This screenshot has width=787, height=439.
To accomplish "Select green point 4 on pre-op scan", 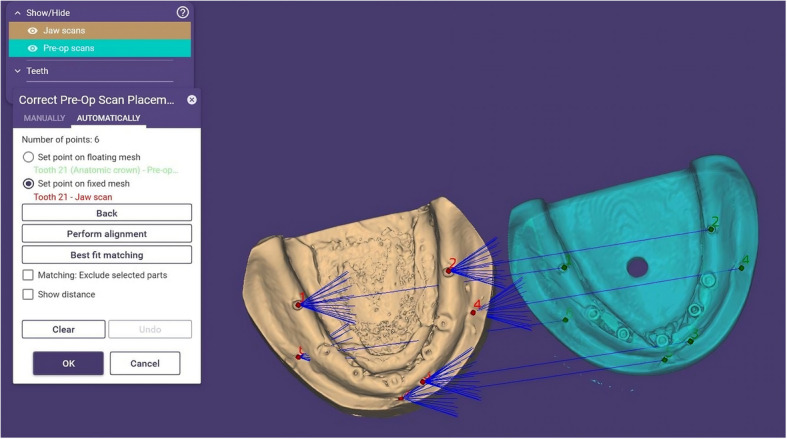I will pos(741,268).
